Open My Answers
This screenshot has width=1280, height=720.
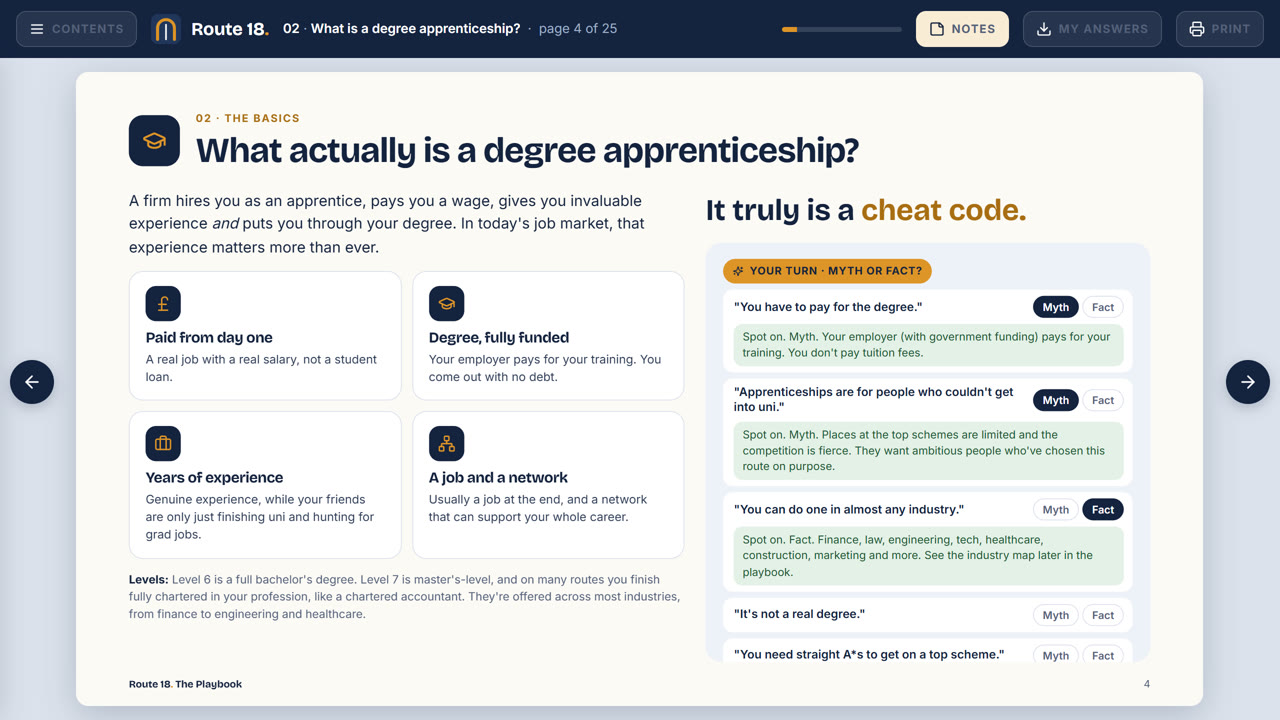[x=1092, y=29]
